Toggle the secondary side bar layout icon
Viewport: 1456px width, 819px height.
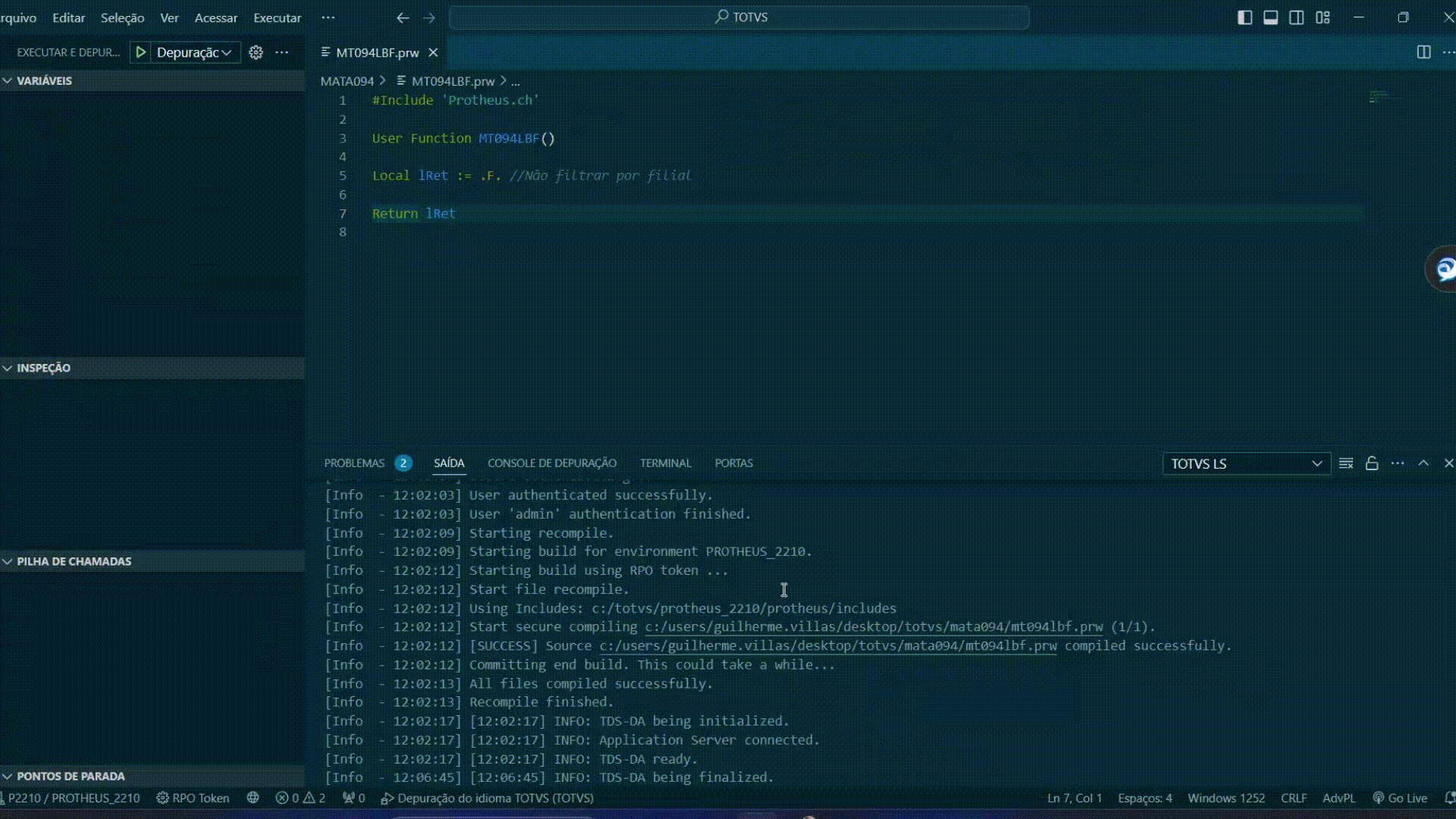1297,17
